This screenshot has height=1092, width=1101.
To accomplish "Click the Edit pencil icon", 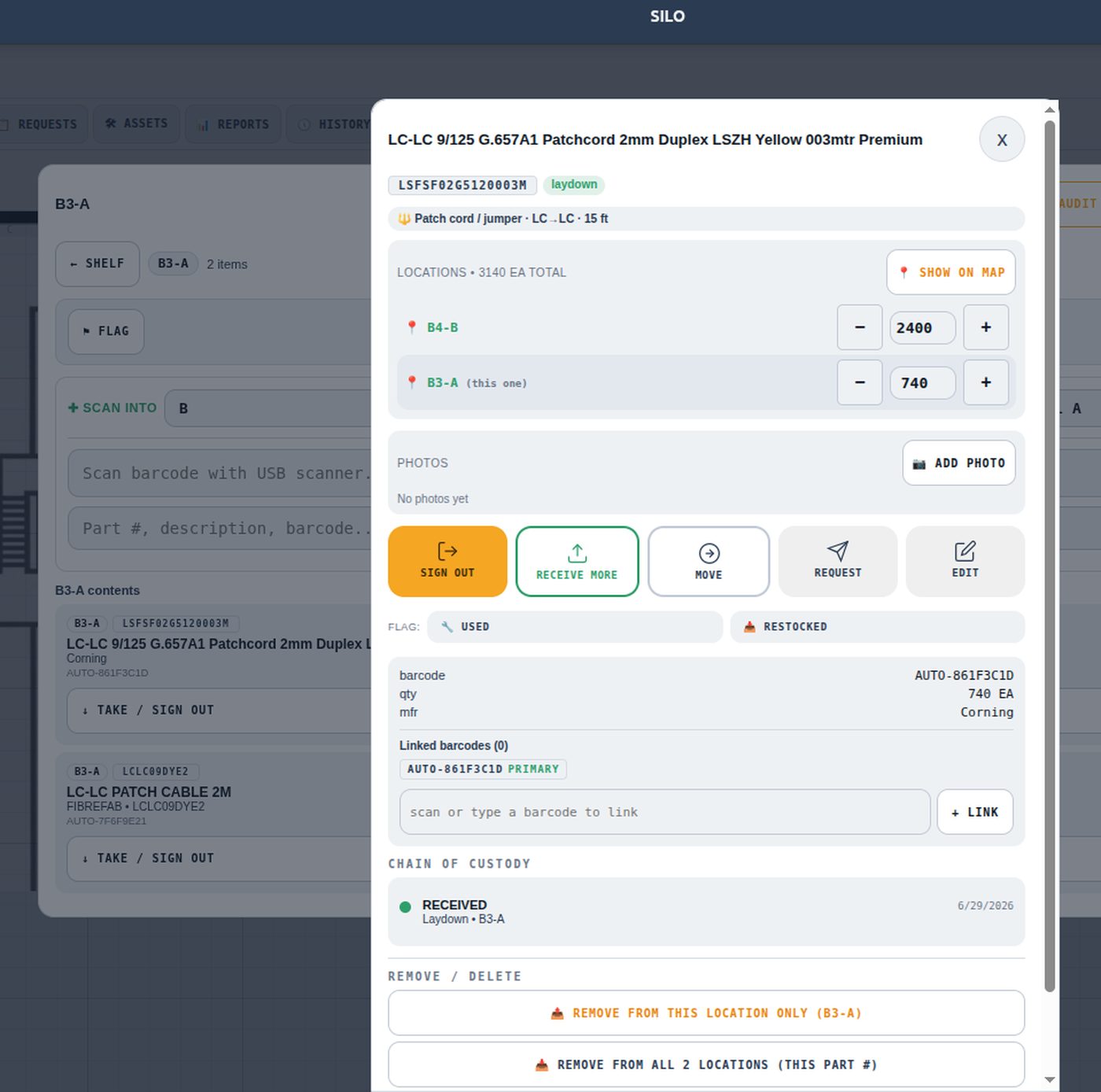I will click(965, 551).
